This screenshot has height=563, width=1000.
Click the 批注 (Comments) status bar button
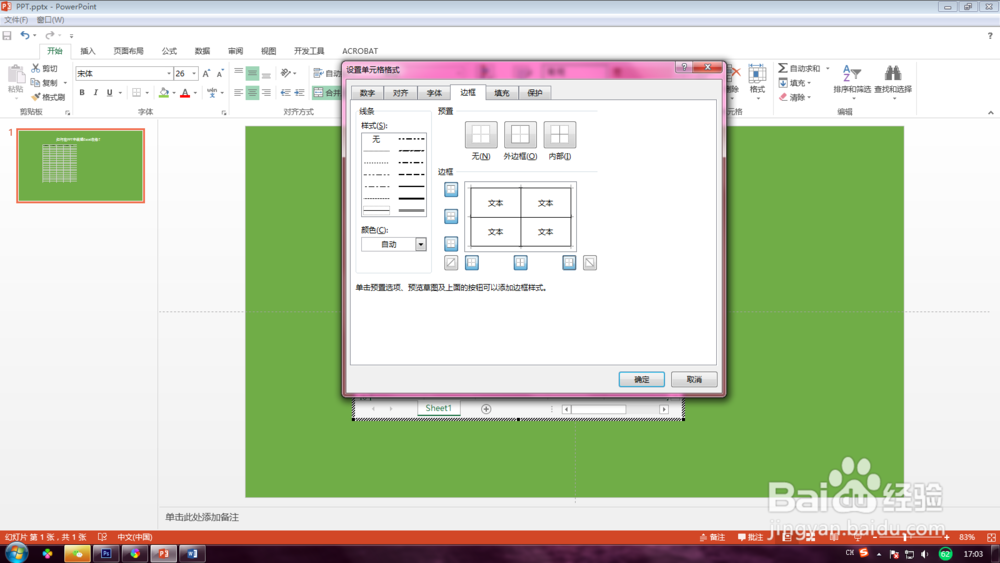coord(750,537)
